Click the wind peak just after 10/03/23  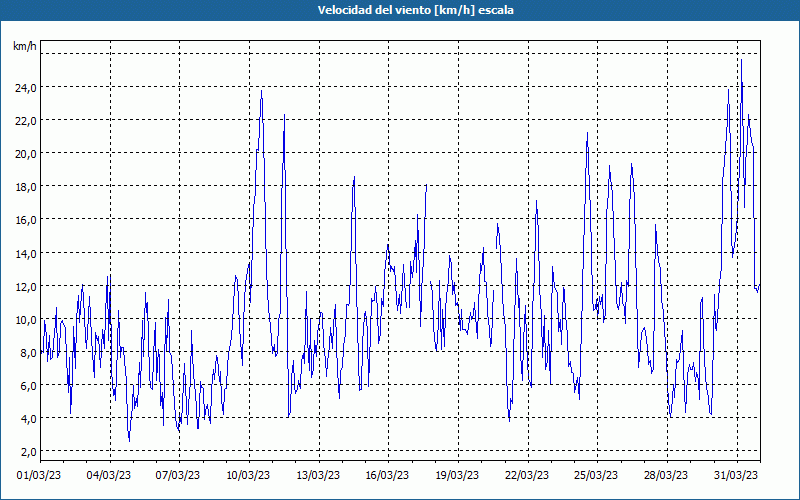coord(262,91)
